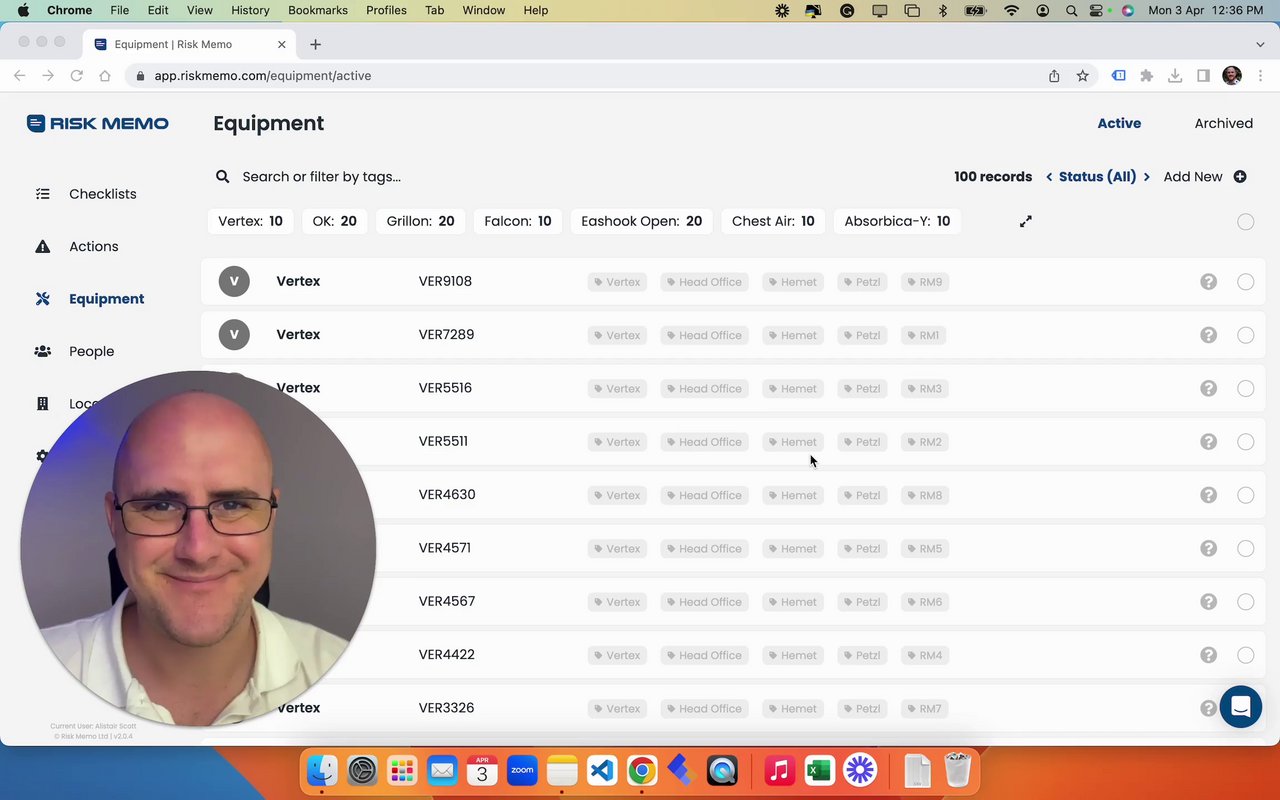This screenshot has width=1280, height=800.
Task: Expand the tag filter bar fullscreen icon
Action: pos(1026,221)
